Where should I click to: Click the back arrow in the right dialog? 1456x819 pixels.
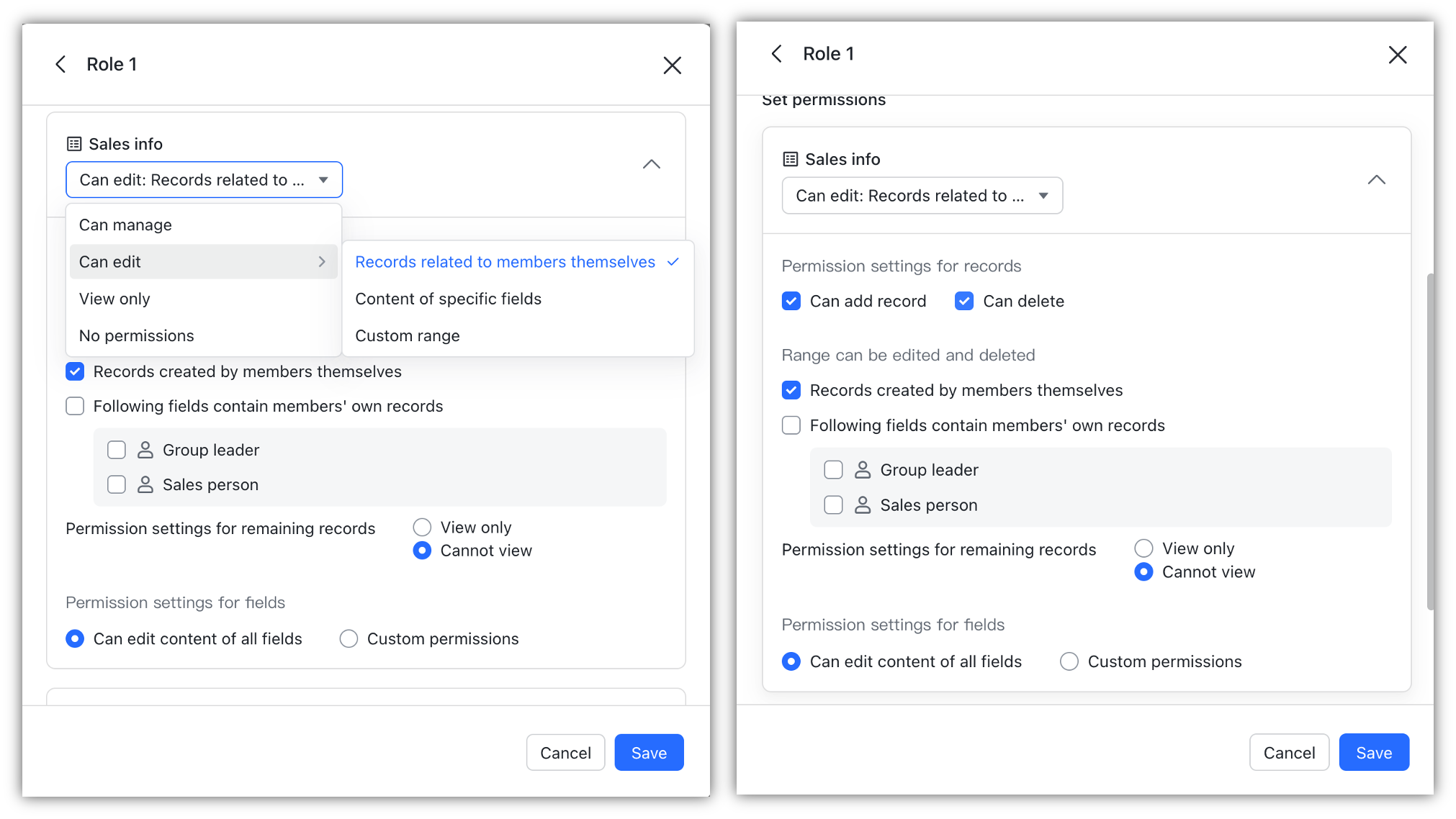tap(776, 53)
